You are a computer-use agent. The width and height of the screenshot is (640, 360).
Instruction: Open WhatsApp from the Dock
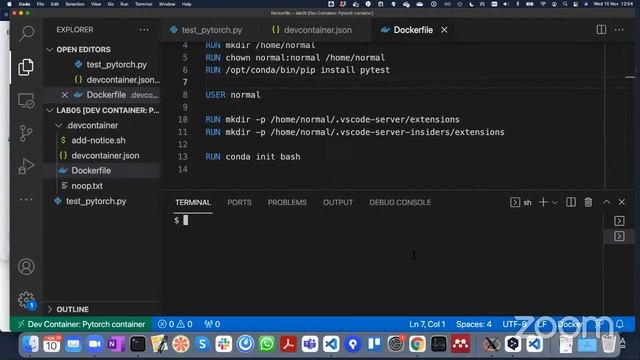pos(267,344)
